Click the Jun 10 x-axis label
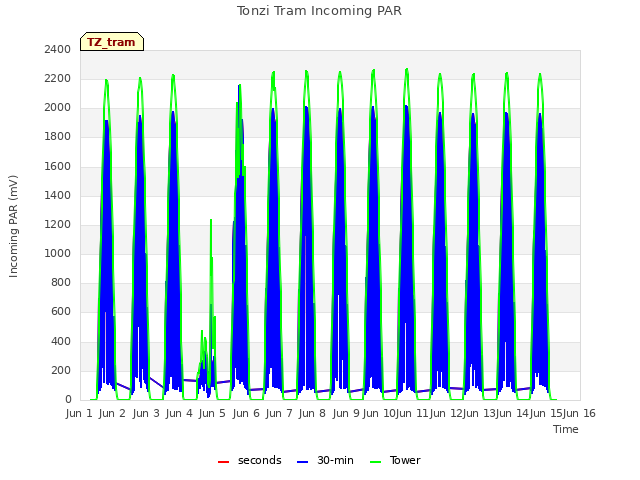 379,413
